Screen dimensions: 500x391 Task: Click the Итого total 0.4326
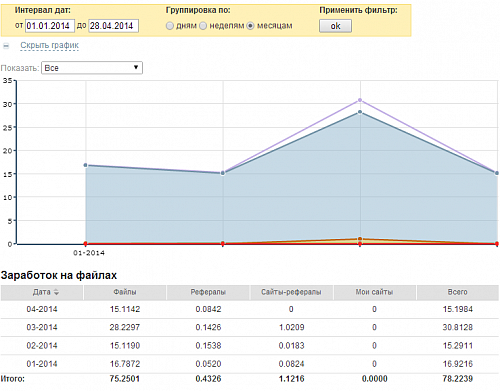coord(208,379)
